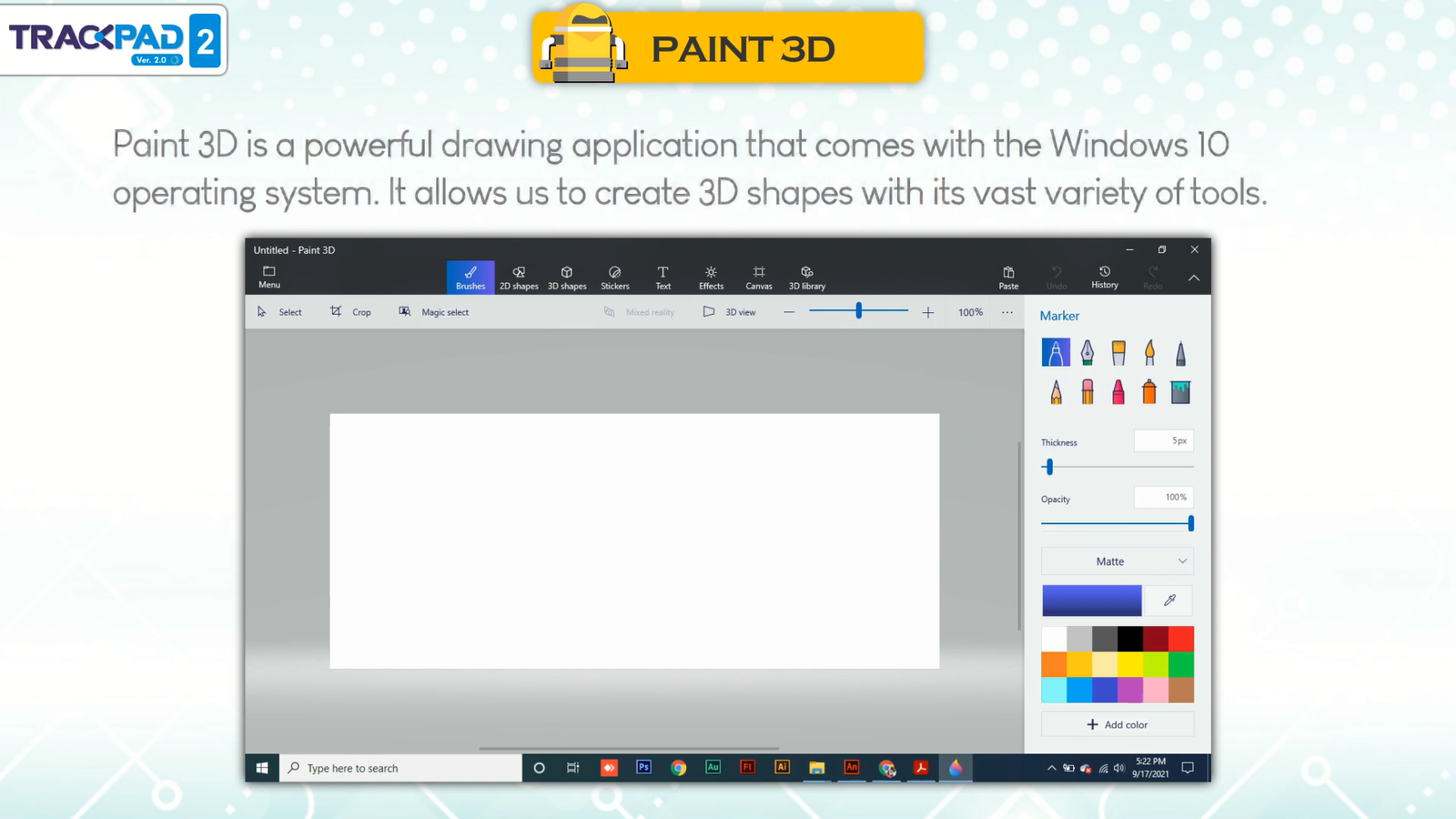Open the Text tool tab
Screen dimensions: 1456x819
[663, 277]
